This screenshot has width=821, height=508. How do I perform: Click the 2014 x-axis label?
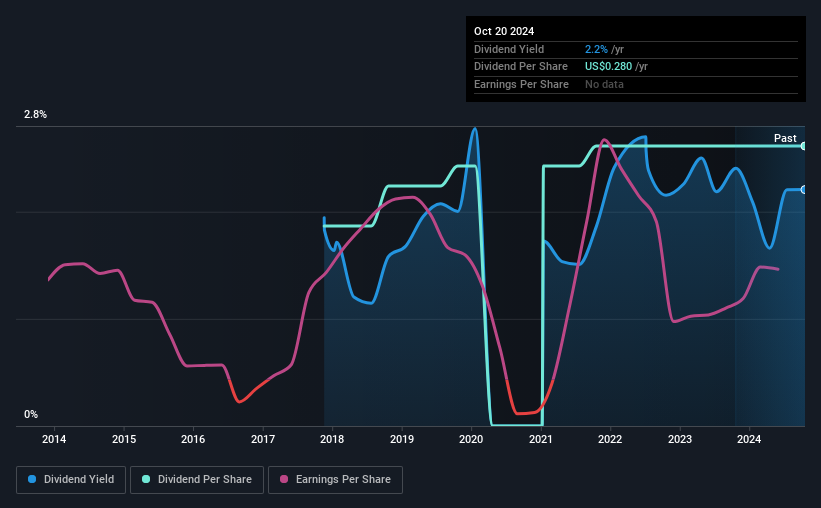(x=54, y=439)
